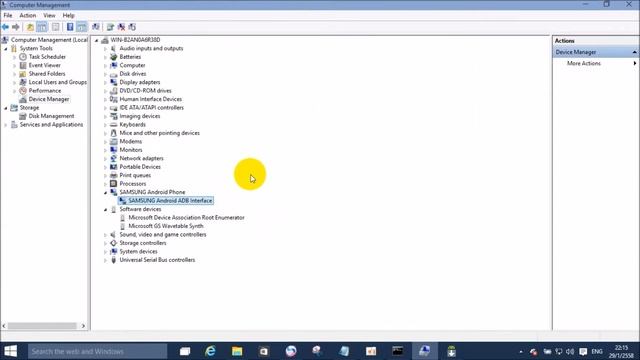Image resolution: width=640 pixels, height=360 pixels.
Task: Click left pane horizontal scrollbar right arrow
Action: pyautogui.click(x=83, y=326)
